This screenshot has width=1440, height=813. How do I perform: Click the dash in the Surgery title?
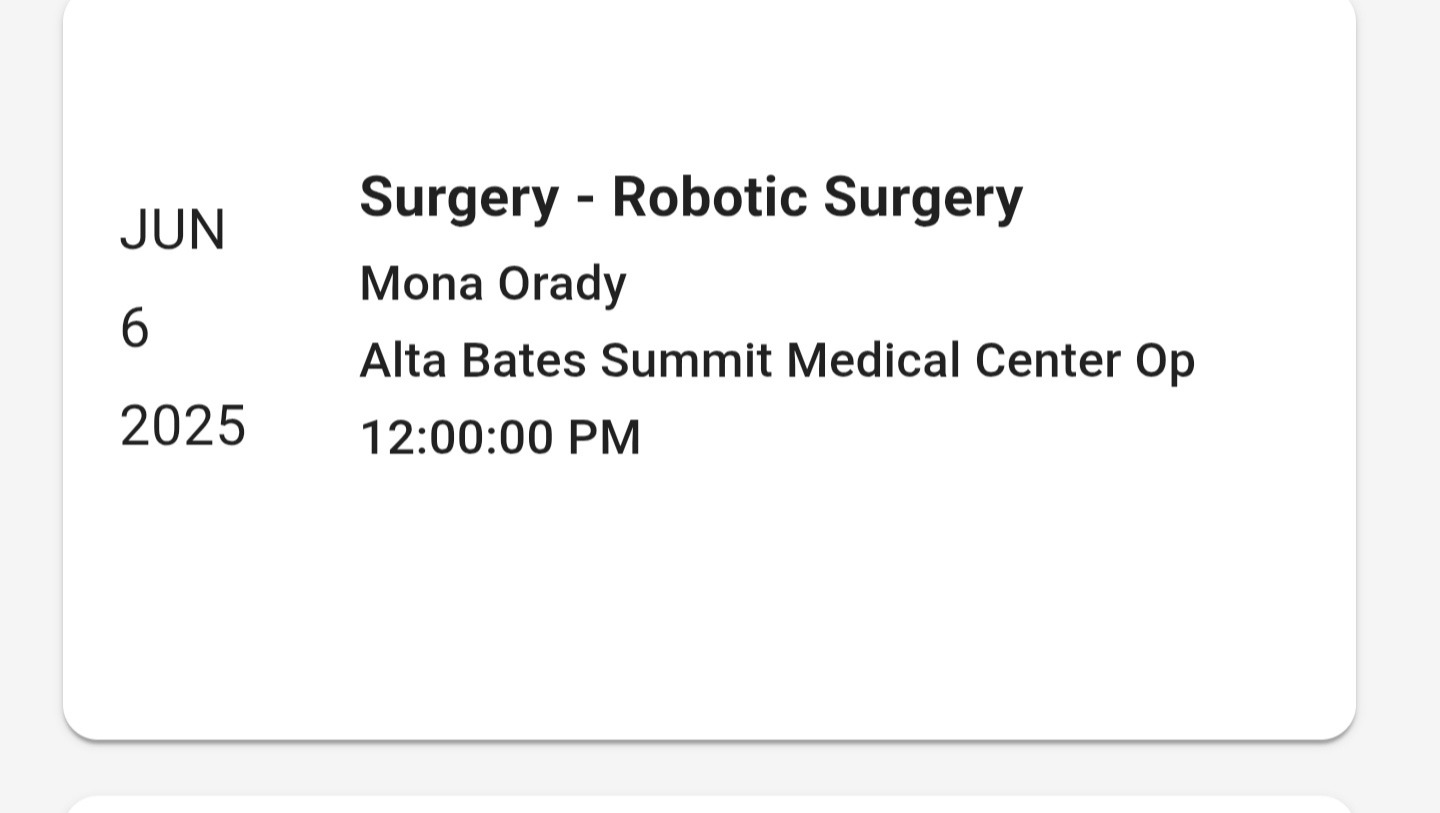click(x=586, y=199)
